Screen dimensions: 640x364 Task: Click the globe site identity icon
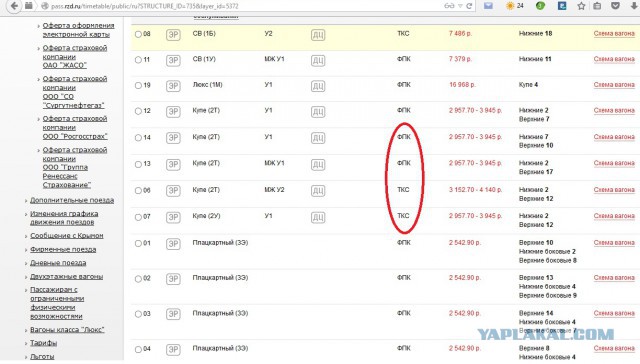point(45,6)
